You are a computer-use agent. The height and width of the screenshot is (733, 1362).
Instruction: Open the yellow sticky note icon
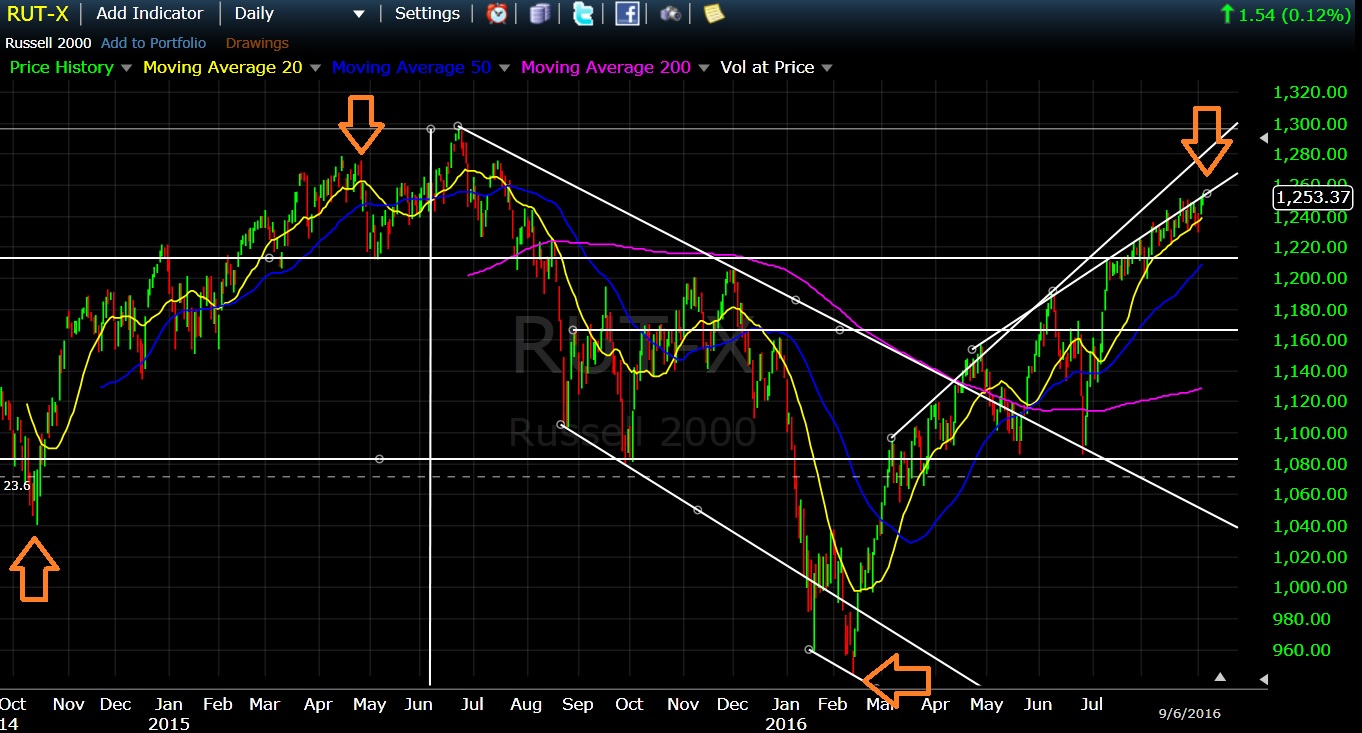point(713,14)
